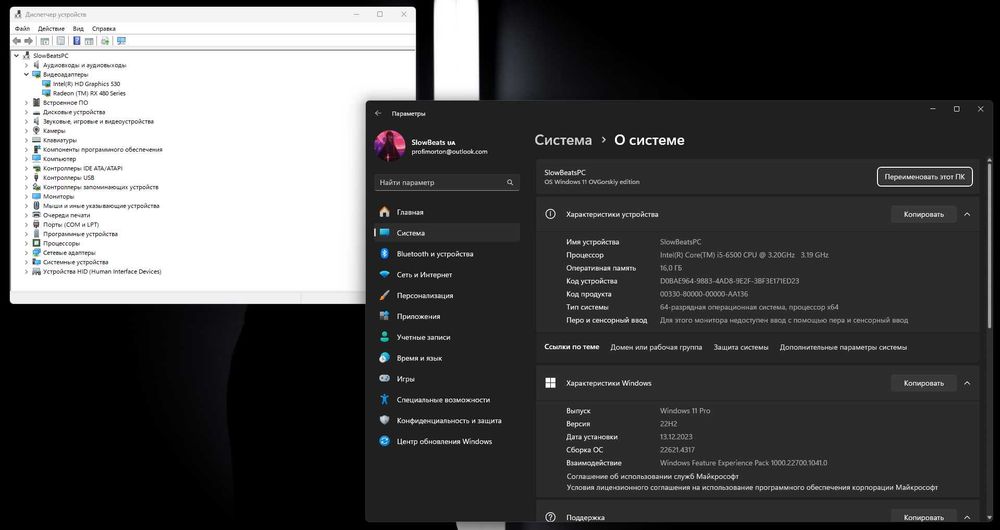Click the scan for hardware changes monitor icon
Image resolution: width=1000 pixels, height=530 pixels.
coord(121,41)
